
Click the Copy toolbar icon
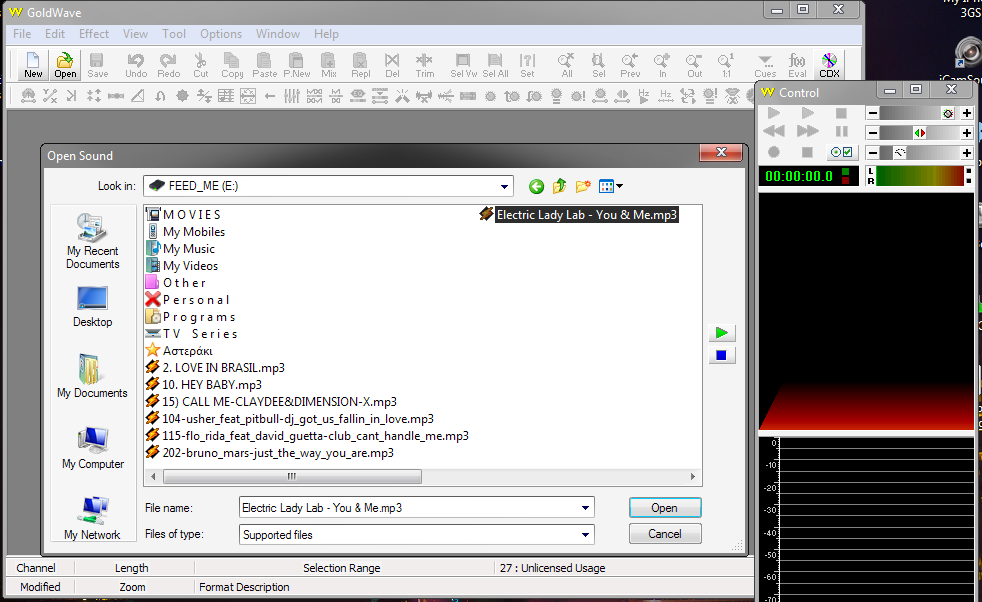point(232,65)
